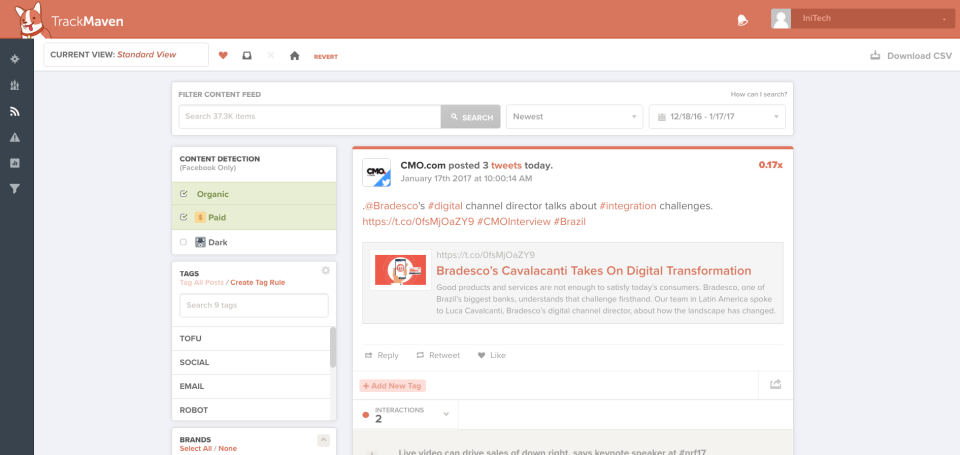Click the tags settings gear icon
Viewport: 960px width, 455px height.
[325, 271]
